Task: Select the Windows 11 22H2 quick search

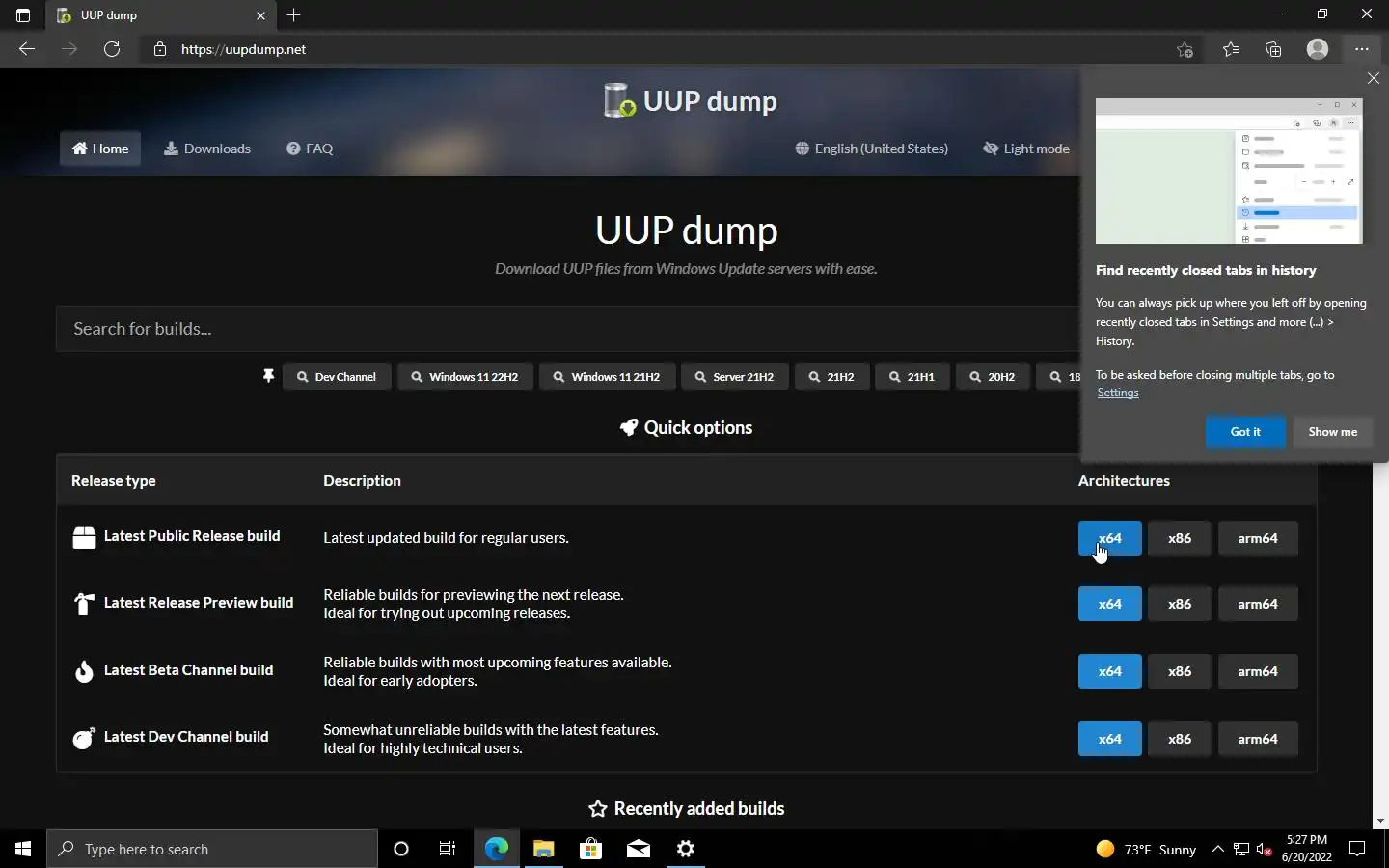Action: 465,377
